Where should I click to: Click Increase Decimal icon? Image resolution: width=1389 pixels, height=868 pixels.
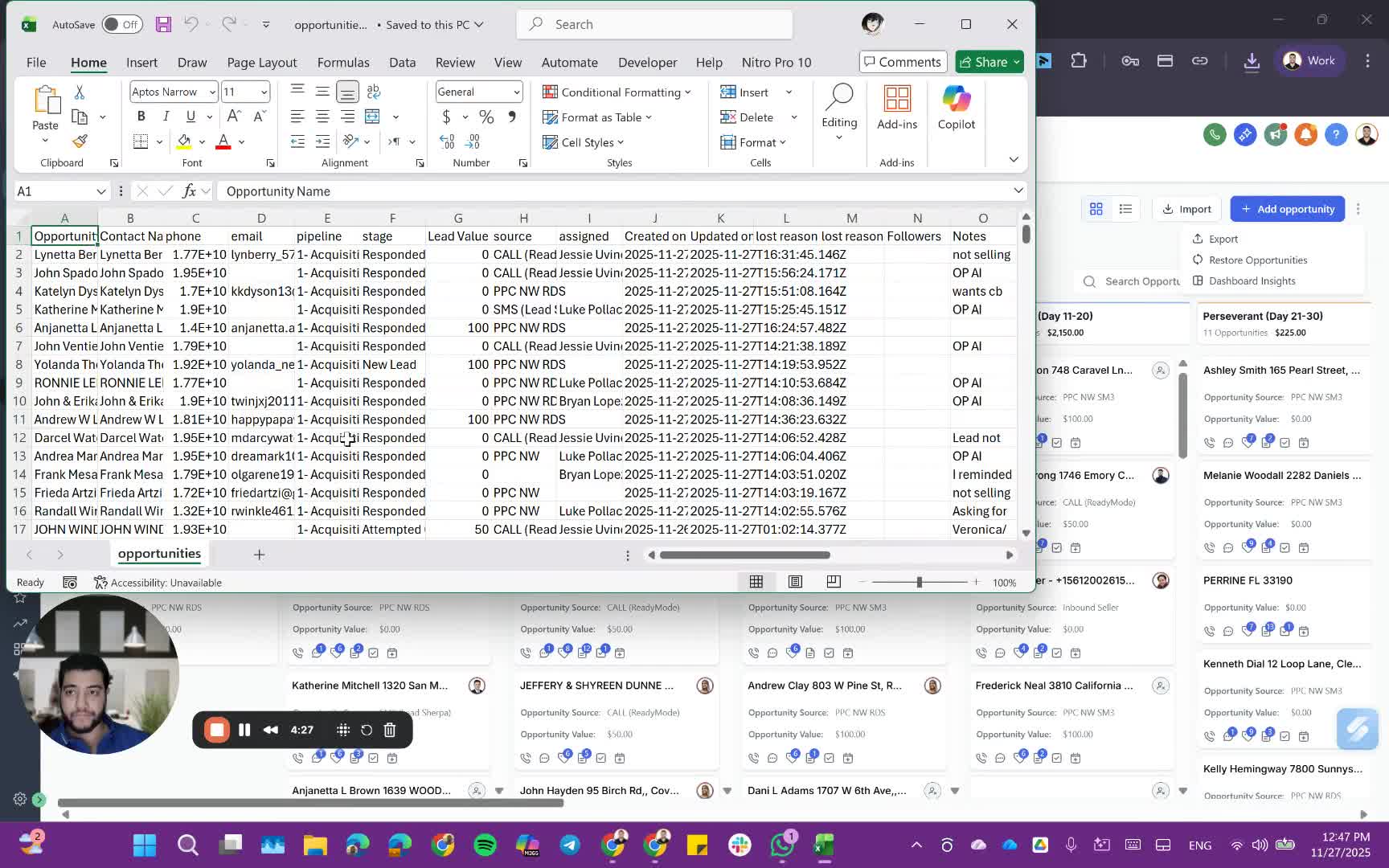coord(448,141)
